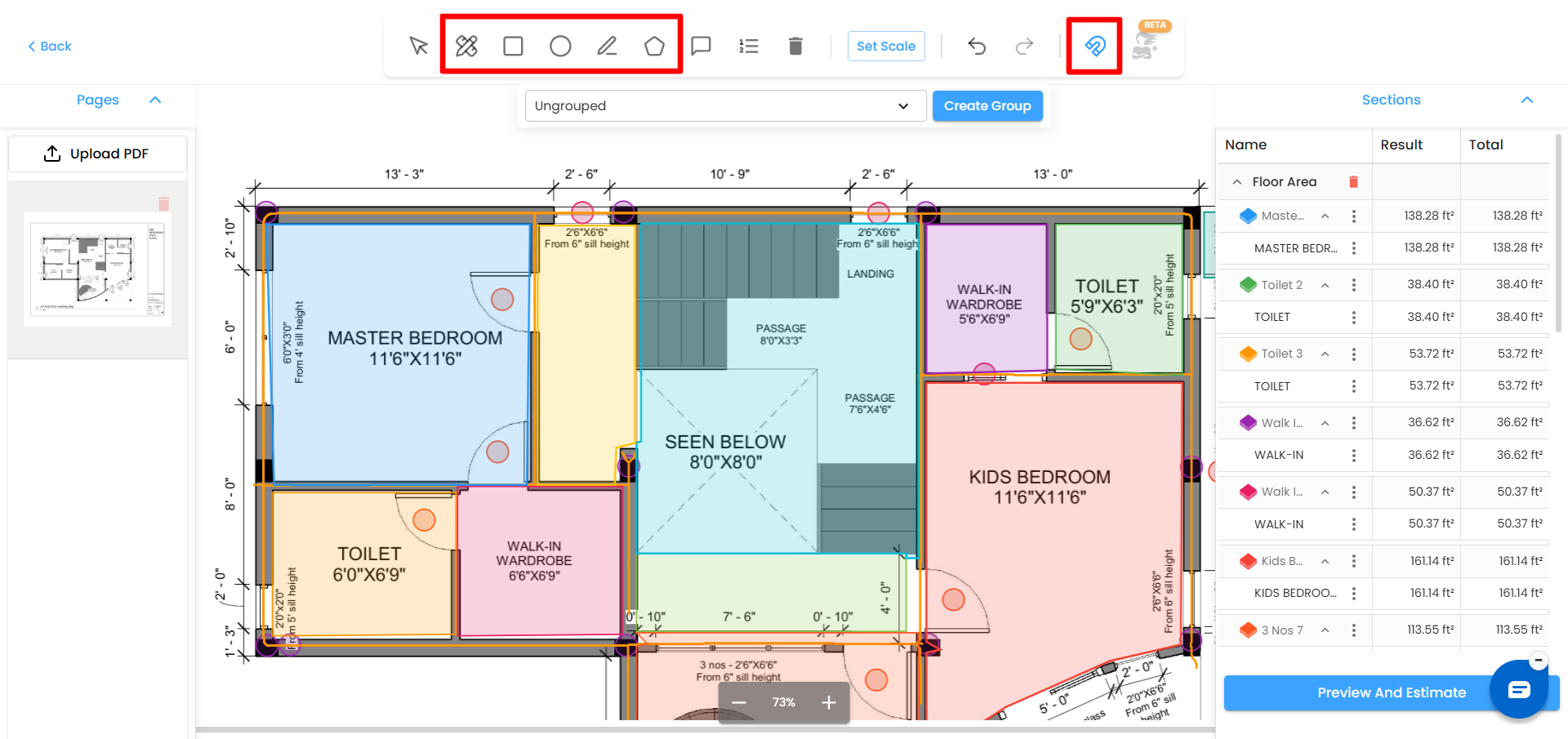Screen dimensions: 1568x739
Task: Undo the last action
Action: pyautogui.click(x=977, y=46)
